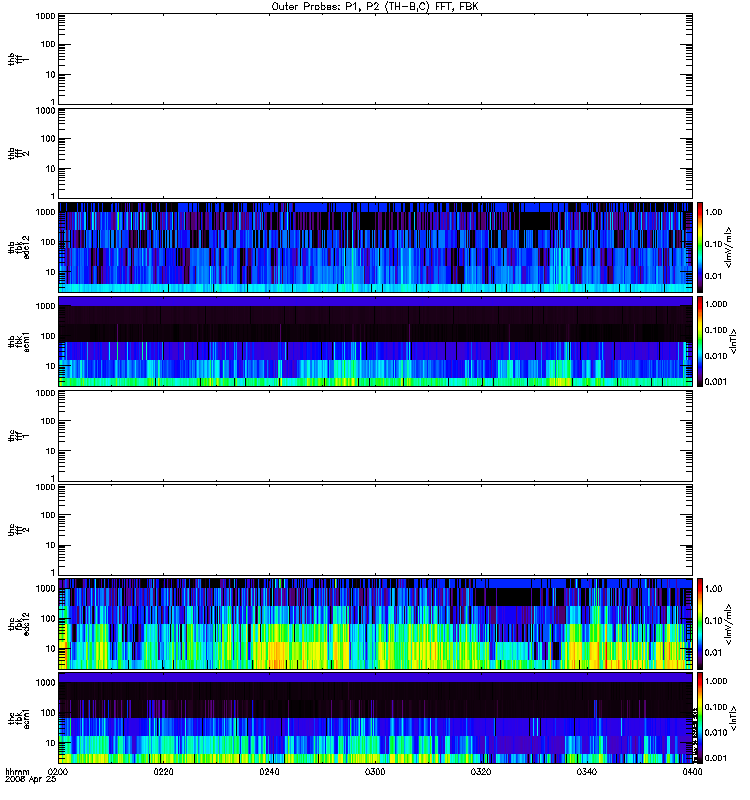
Task: Click the thc fbk scm1 color bar
Action: point(700,718)
